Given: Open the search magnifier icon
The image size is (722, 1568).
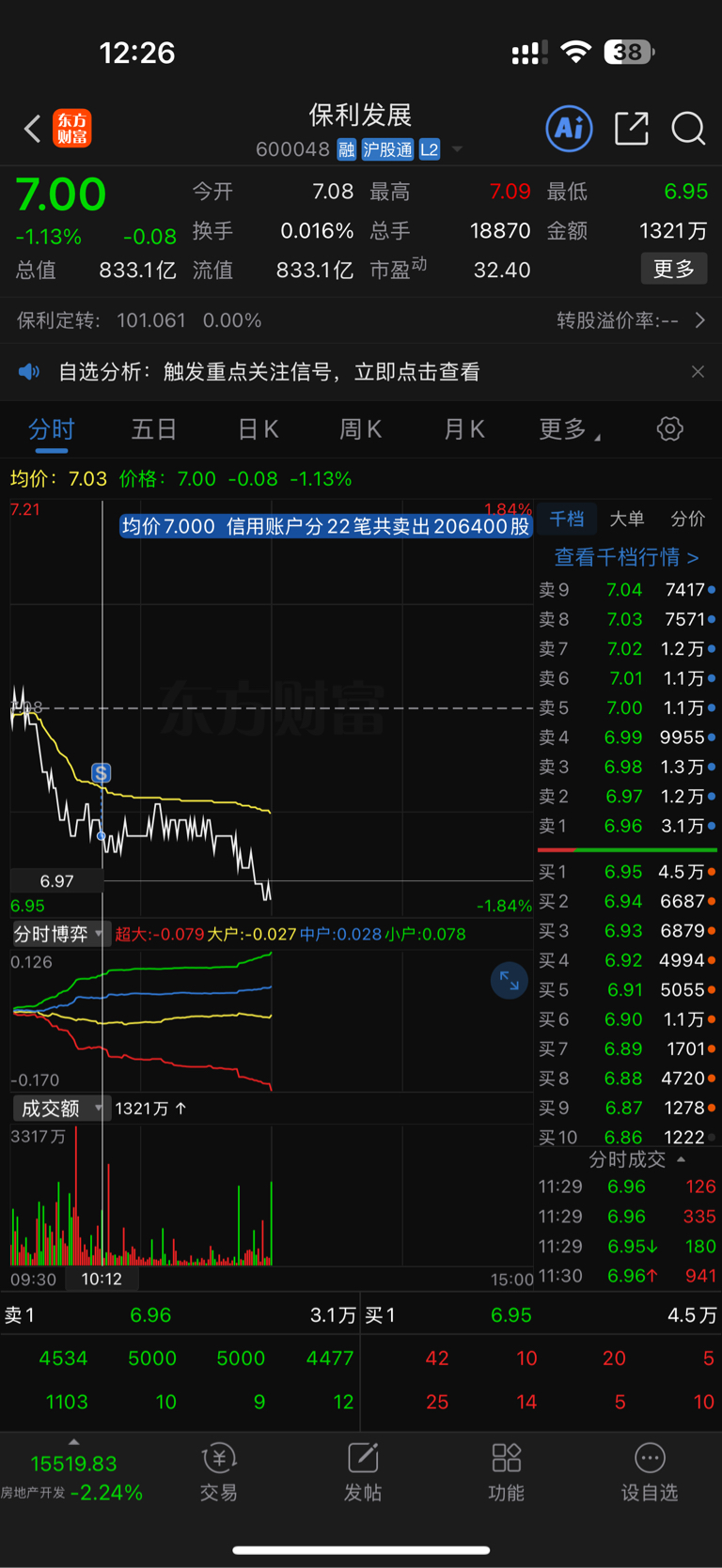Looking at the screenshot, I should pos(688,128).
